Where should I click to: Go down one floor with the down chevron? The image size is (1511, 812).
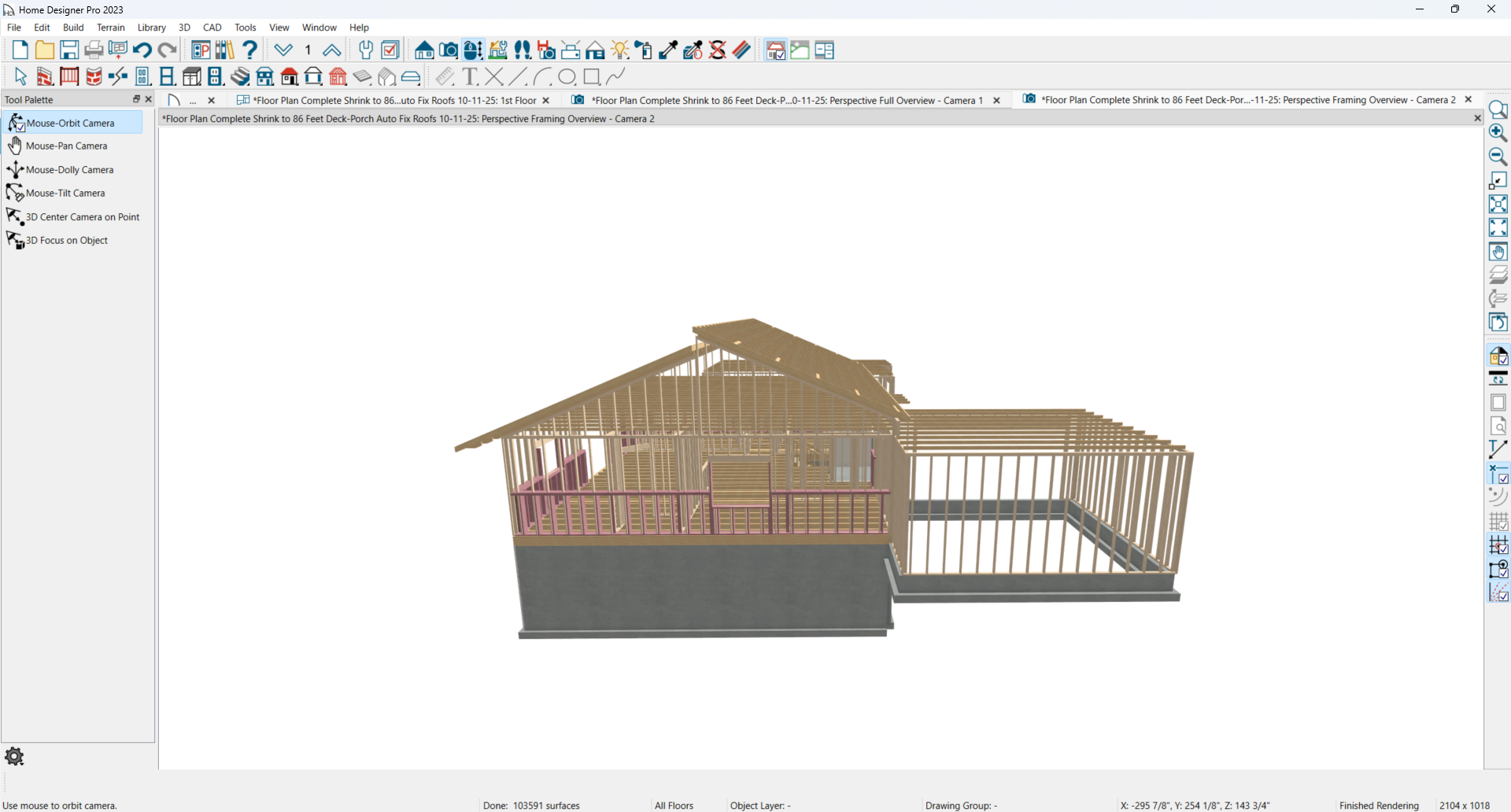[x=283, y=50]
